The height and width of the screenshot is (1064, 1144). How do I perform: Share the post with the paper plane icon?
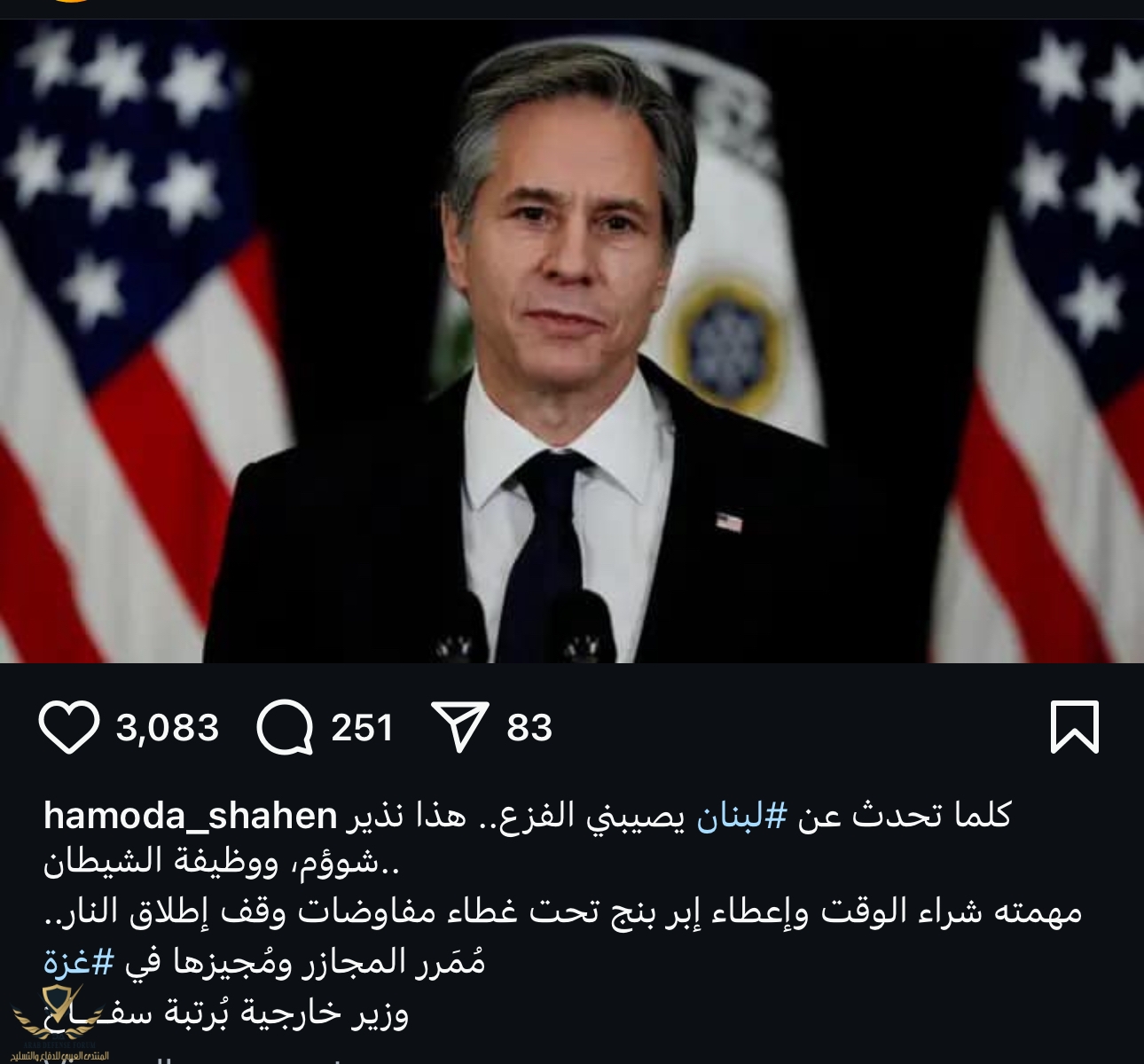[x=459, y=727]
